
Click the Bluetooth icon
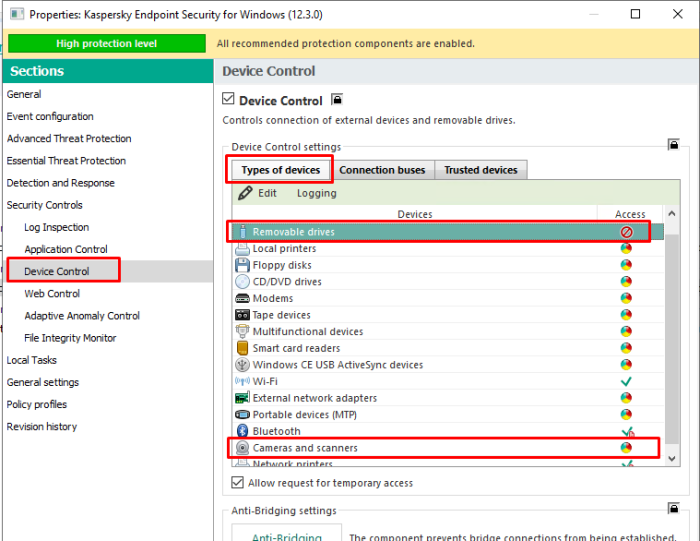click(242, 431)
